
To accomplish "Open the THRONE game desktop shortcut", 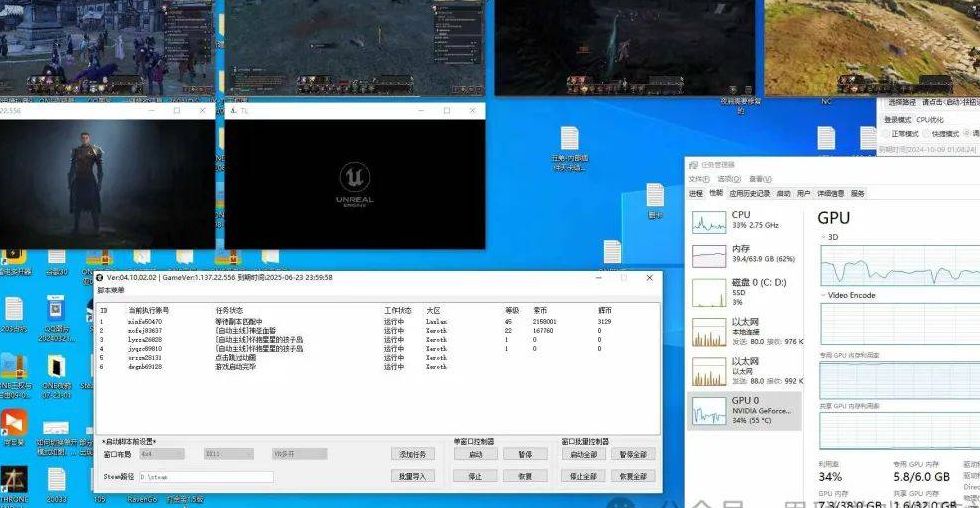I will (14, 482).
